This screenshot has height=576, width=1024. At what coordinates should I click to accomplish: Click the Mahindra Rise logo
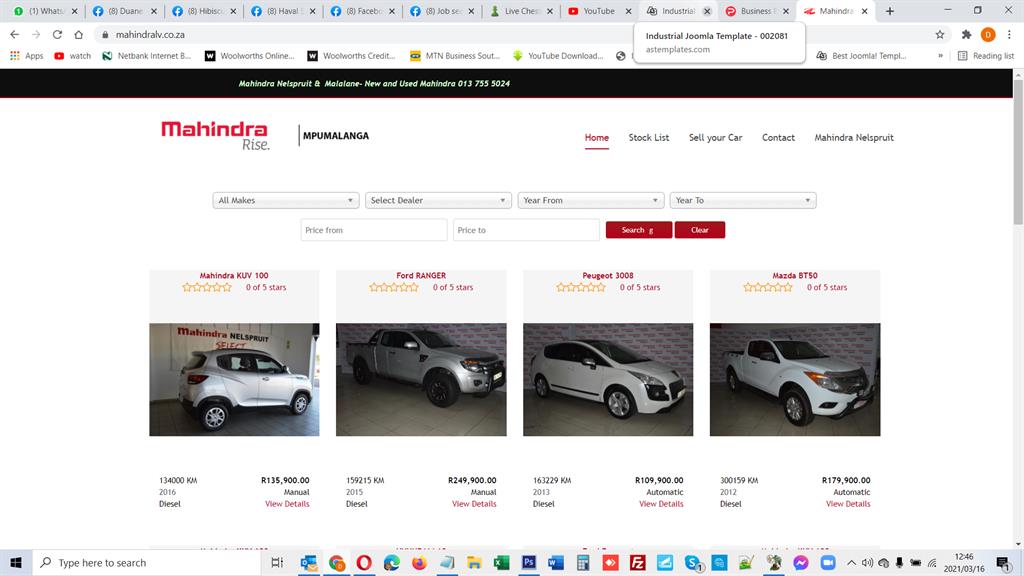pos(215,135)
